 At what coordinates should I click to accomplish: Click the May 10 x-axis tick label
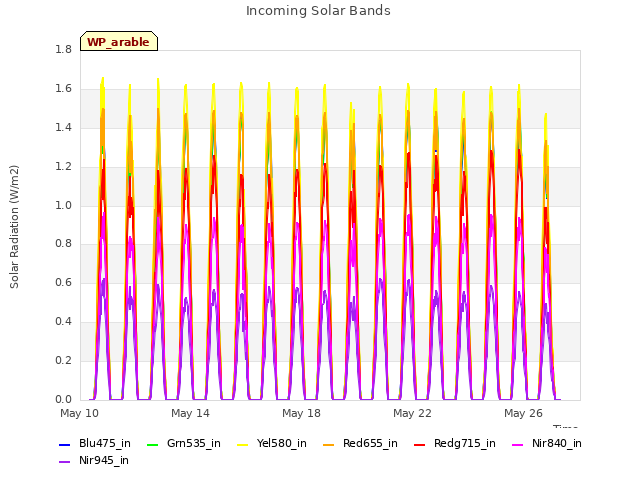(79, 413)
